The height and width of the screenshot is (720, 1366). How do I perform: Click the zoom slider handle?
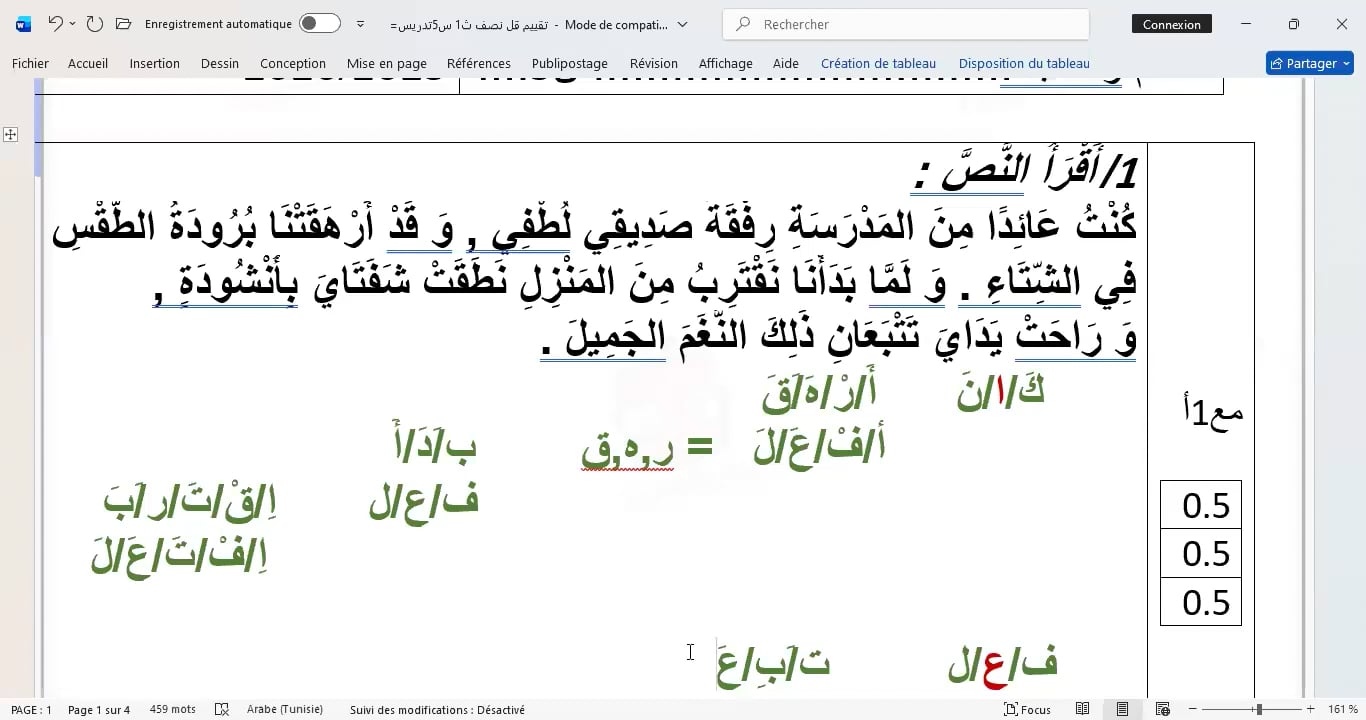click(x=1259, y=710)
